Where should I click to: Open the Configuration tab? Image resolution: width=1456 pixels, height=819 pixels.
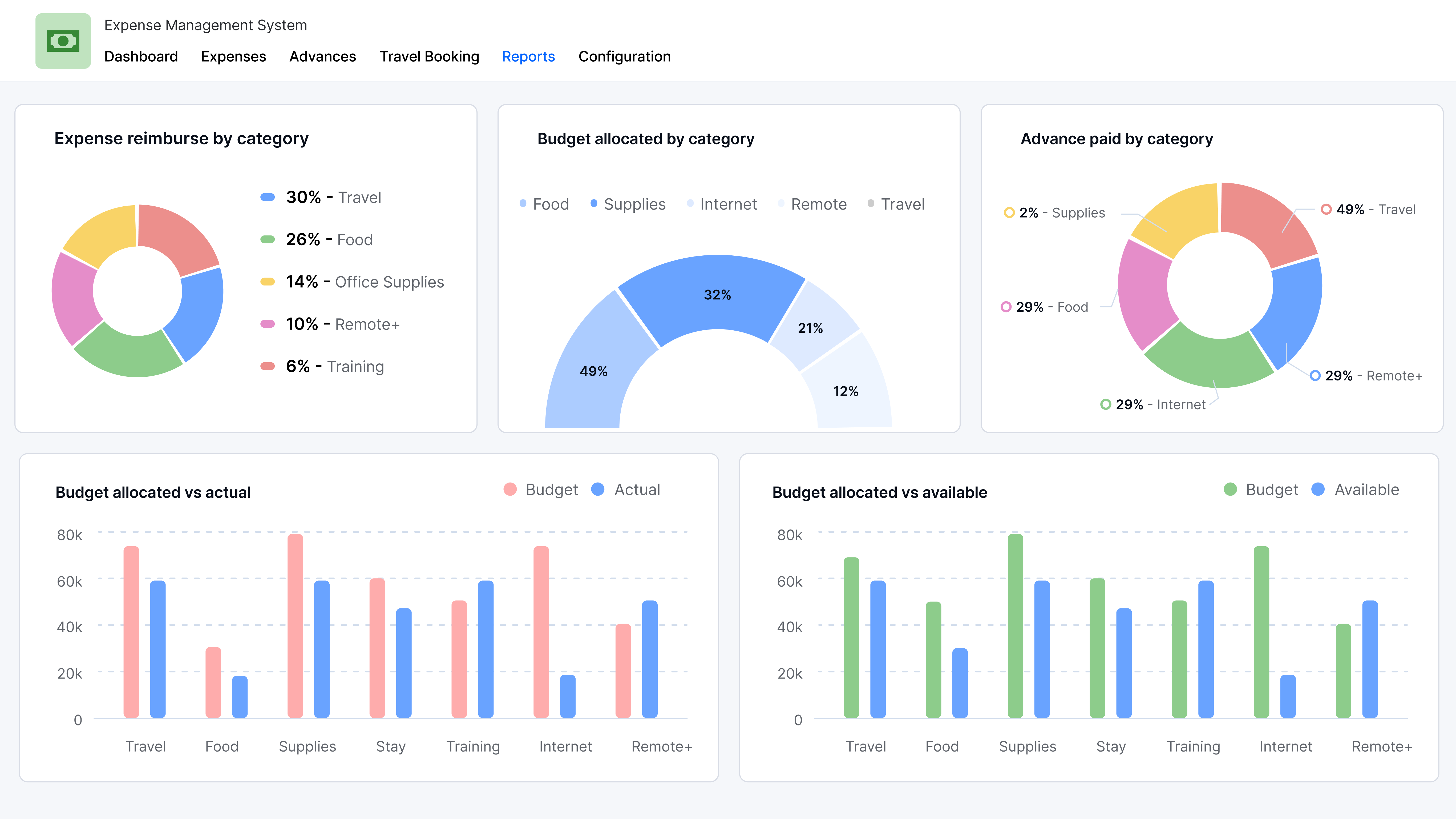(625, 57)
